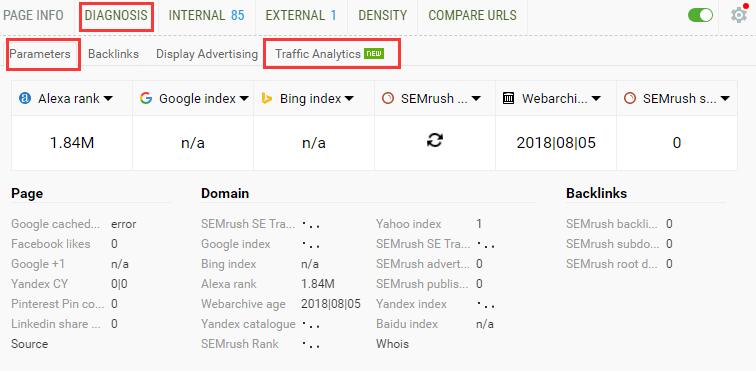Image resolution: width=756 pixels, height=371 pixels.
Task: Click the Backlinks section heading
Action: (x=596, y=193)
